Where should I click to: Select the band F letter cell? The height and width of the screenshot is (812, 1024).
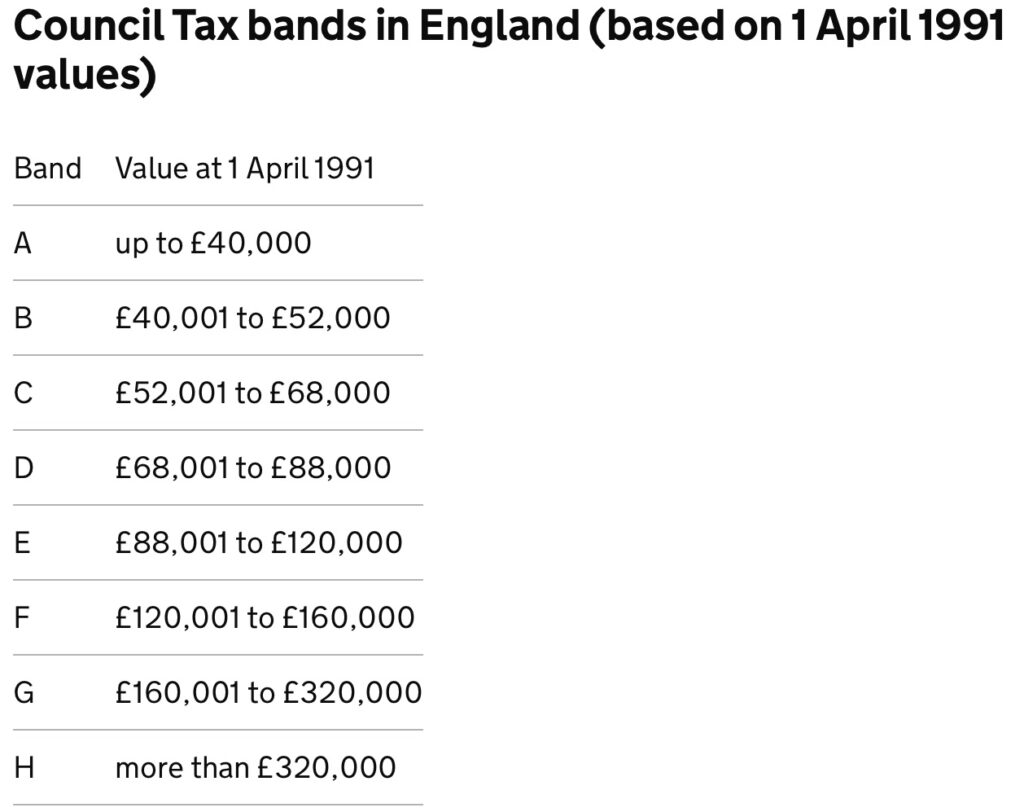[22, 618]
